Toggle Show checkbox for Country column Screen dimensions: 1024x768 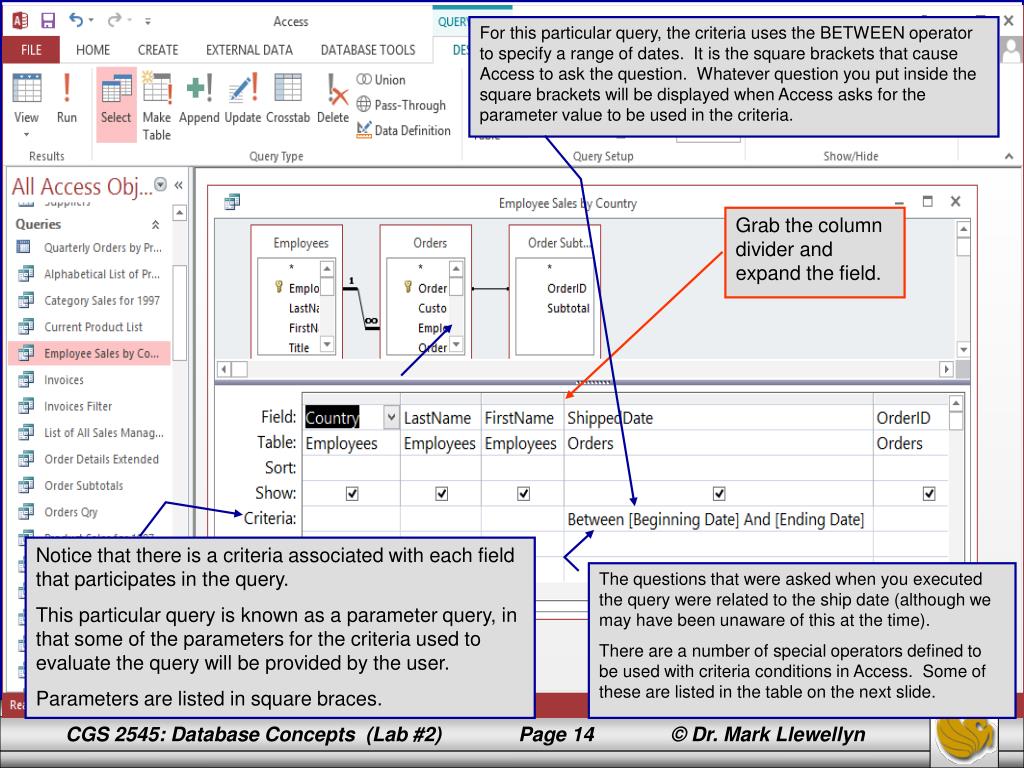click(352, 494)
